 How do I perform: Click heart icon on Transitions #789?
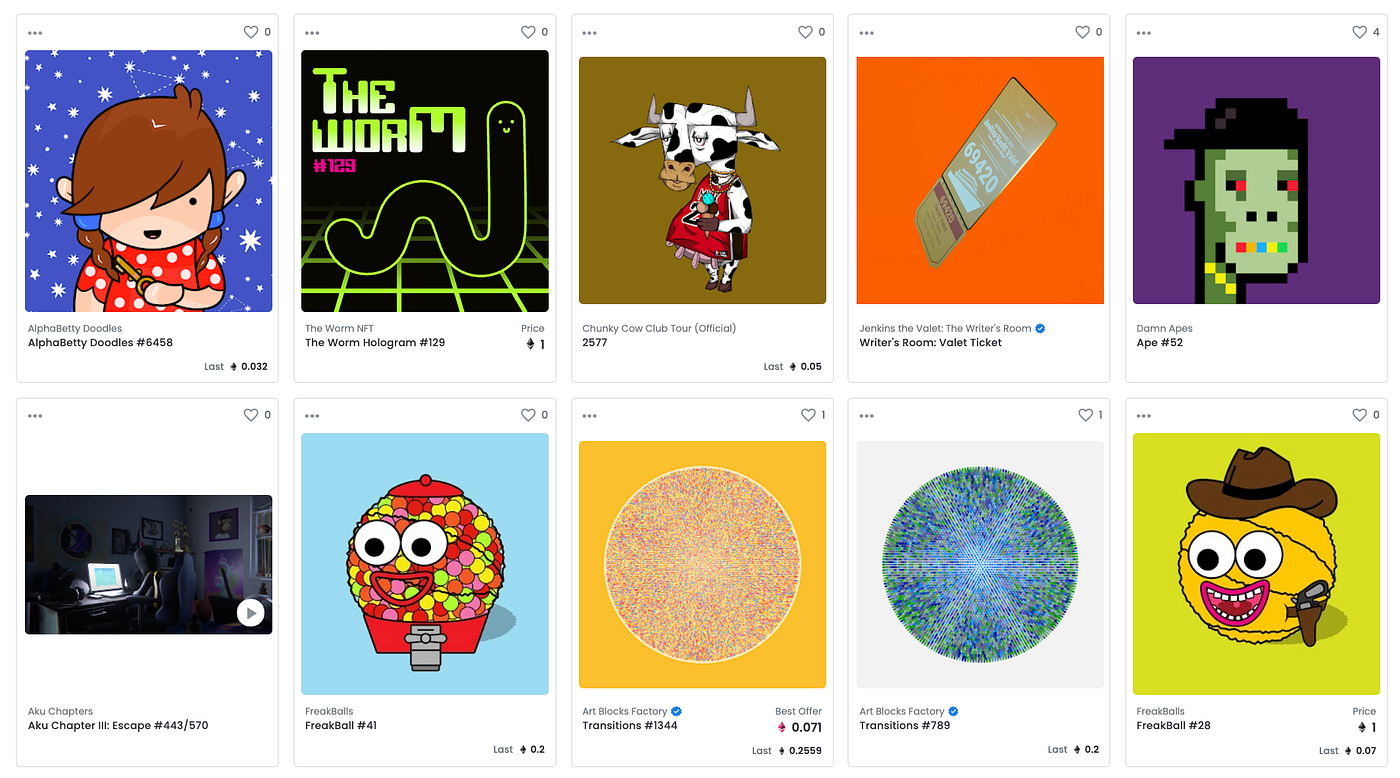[x=1085, y=415]
